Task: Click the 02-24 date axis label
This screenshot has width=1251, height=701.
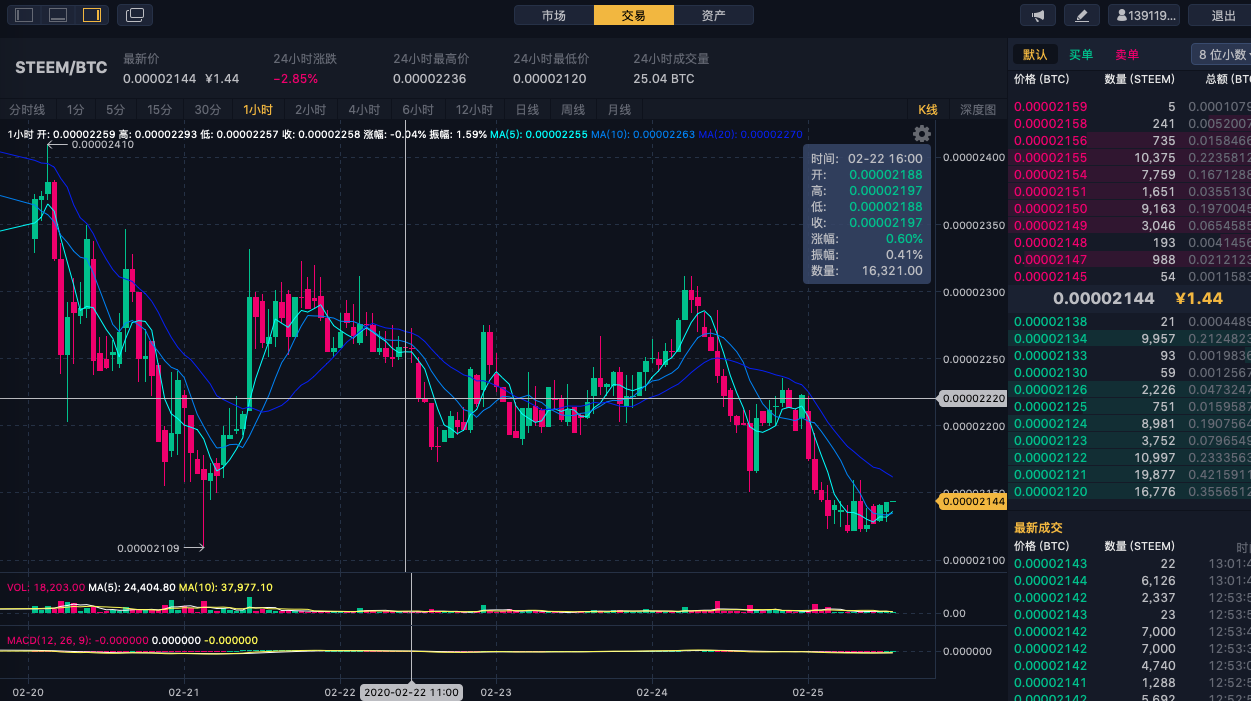Action: point(652,692)
